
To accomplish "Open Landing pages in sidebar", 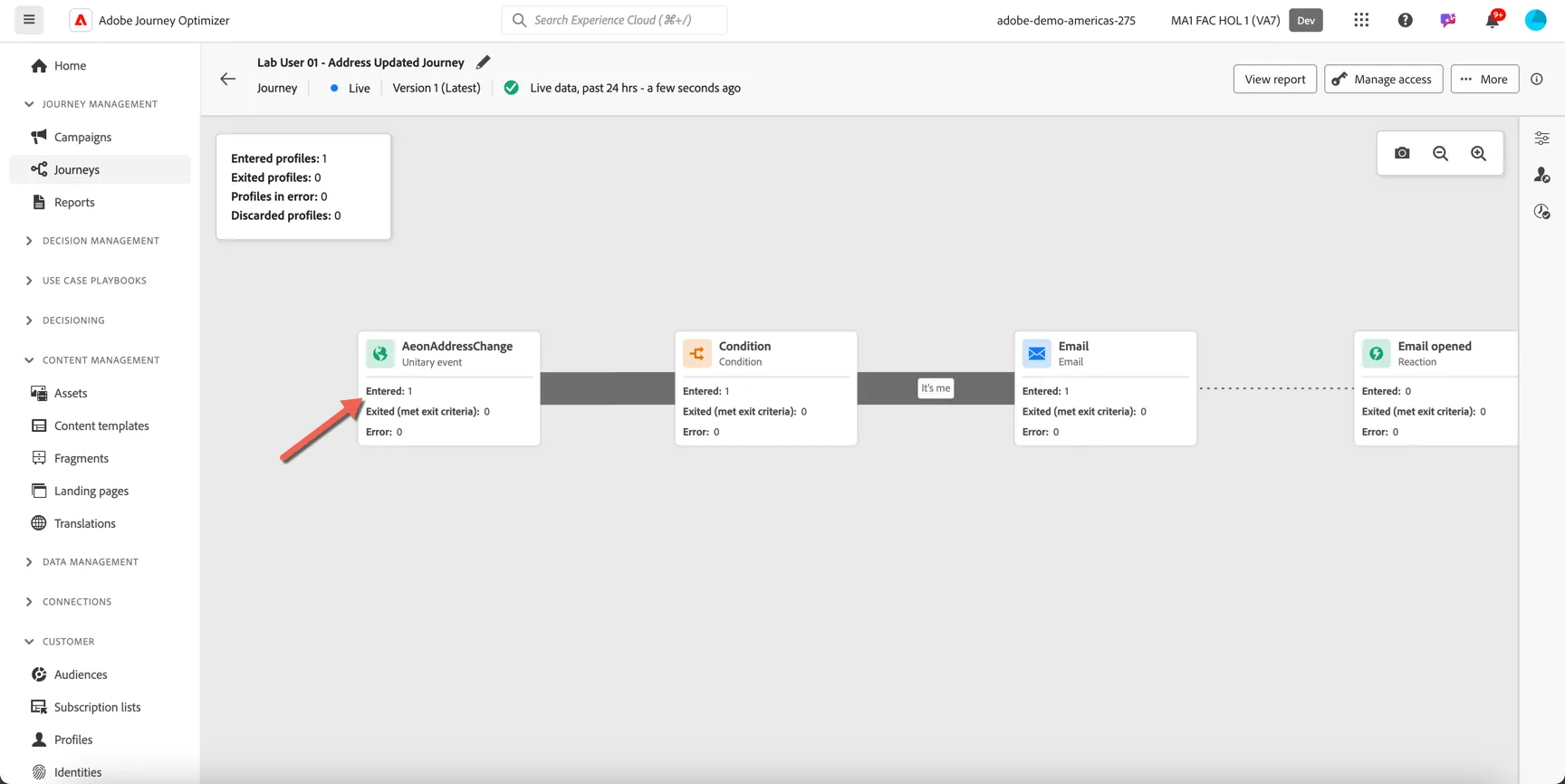I will pos(100,491).
